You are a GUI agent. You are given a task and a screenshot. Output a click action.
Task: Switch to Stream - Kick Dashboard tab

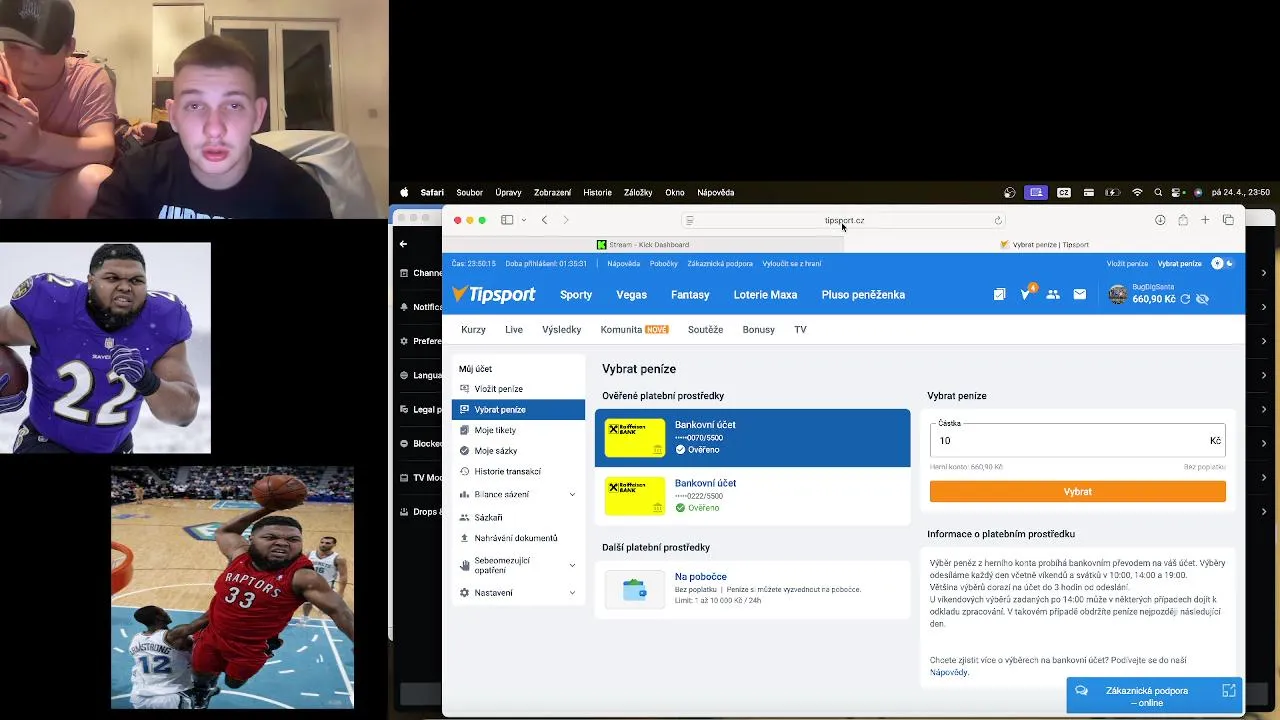(643, 244)
